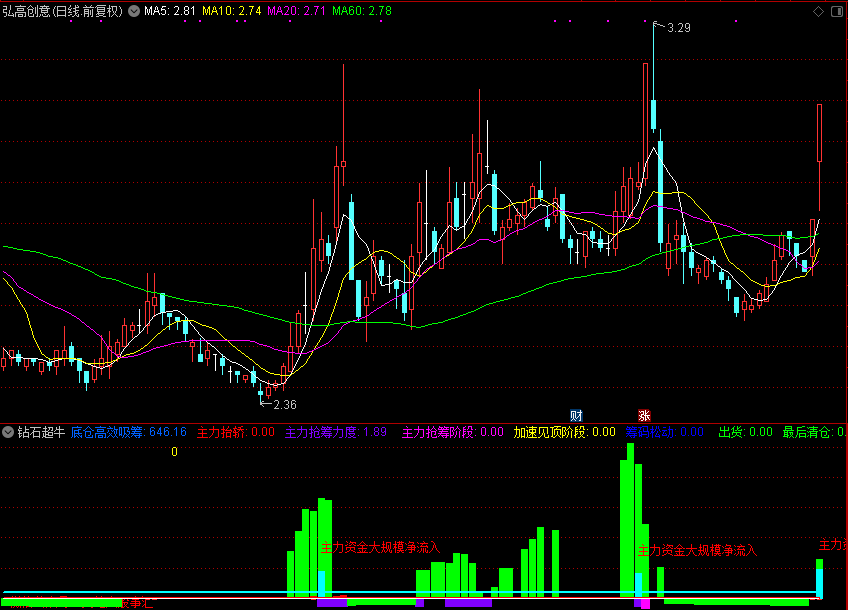The image size is (848, 610).
Task: Select the MA5 moving average label
Action: 169,12
